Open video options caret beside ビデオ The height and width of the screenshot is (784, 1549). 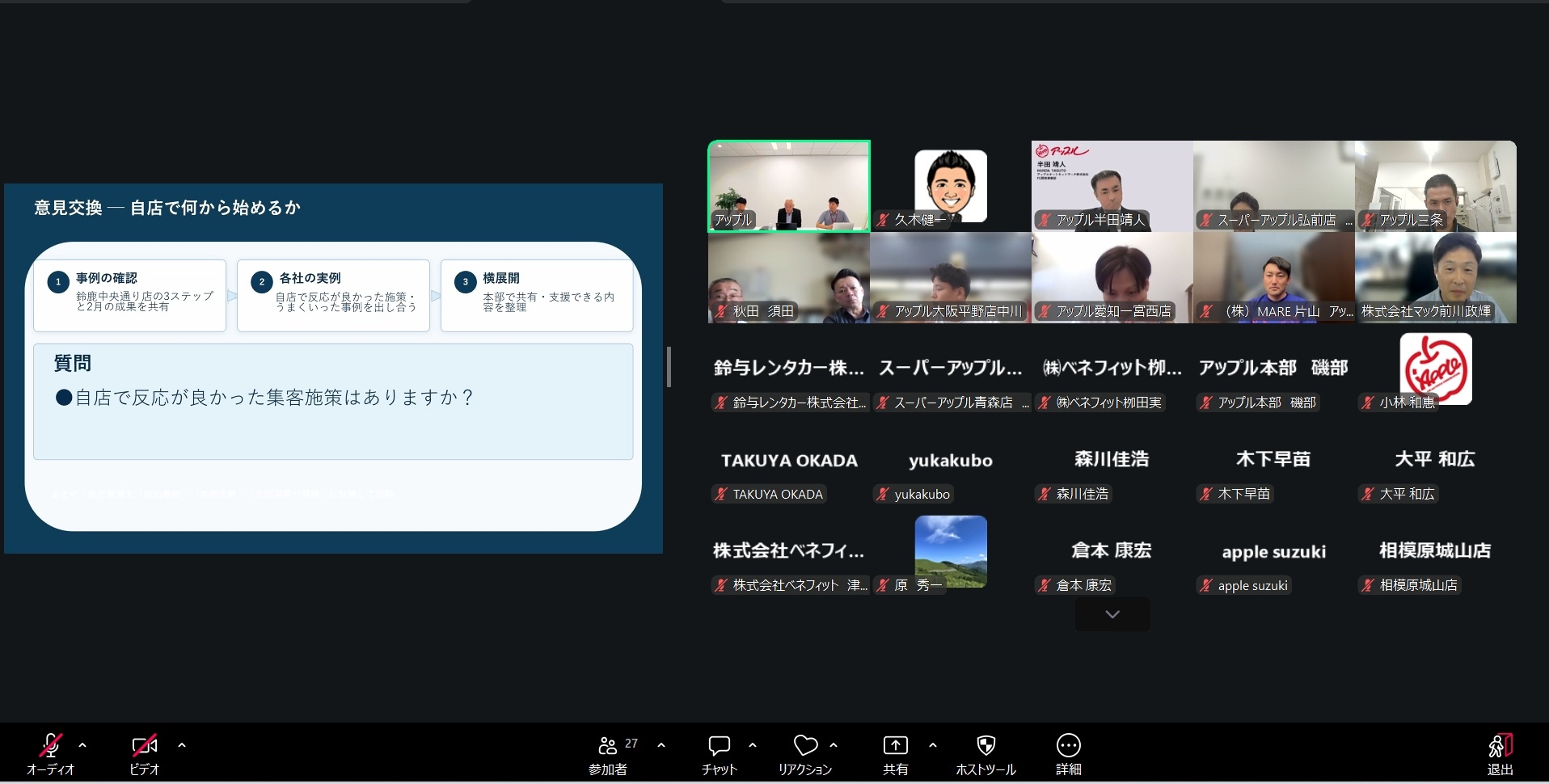click(182, 745)
